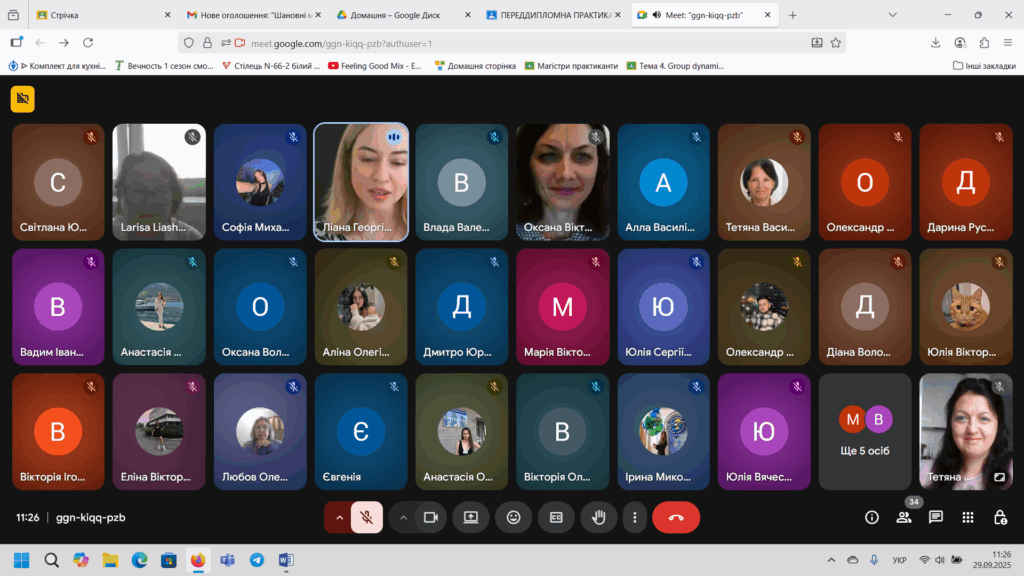Open Telegram from the Windows taskbar
This screenshot has height=576, width=1024.
pos(257,560)
